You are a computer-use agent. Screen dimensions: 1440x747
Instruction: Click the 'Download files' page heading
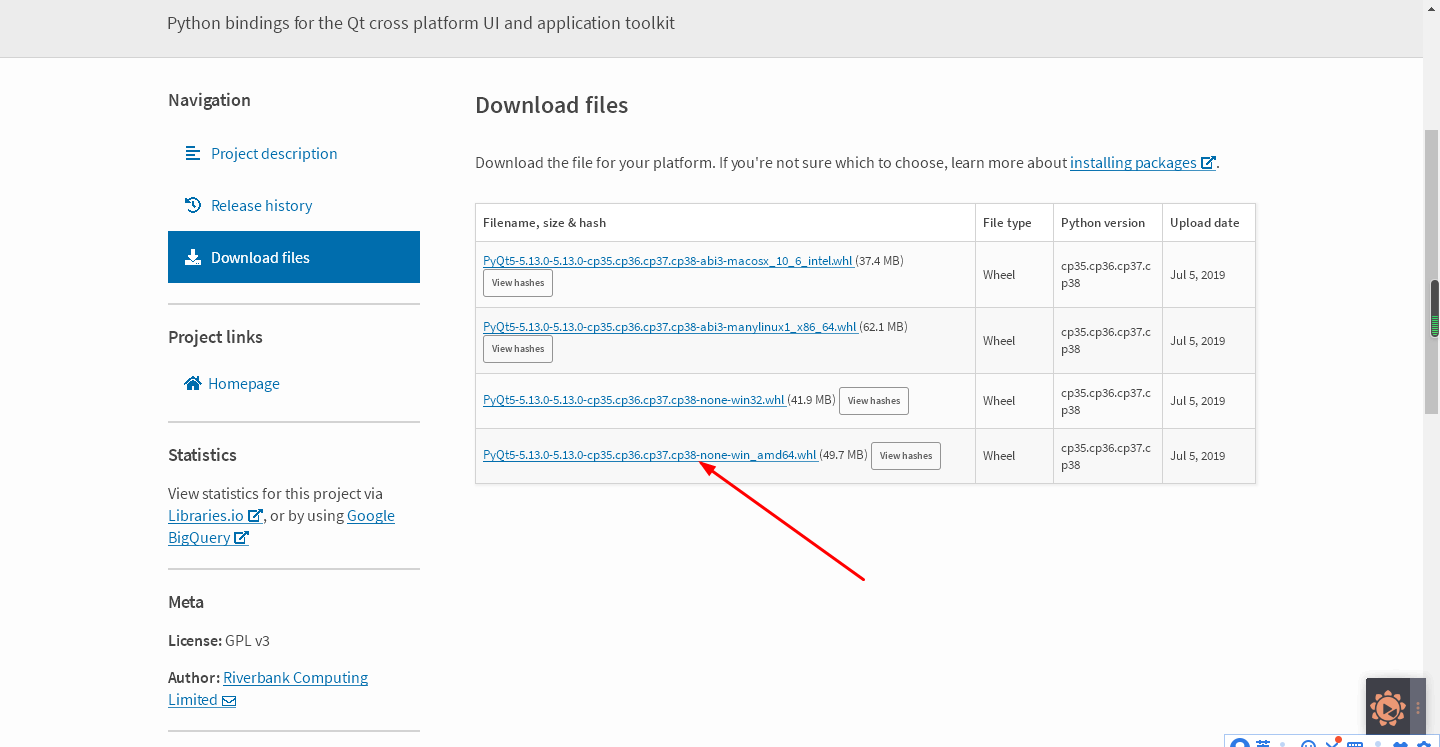(552, 105)
